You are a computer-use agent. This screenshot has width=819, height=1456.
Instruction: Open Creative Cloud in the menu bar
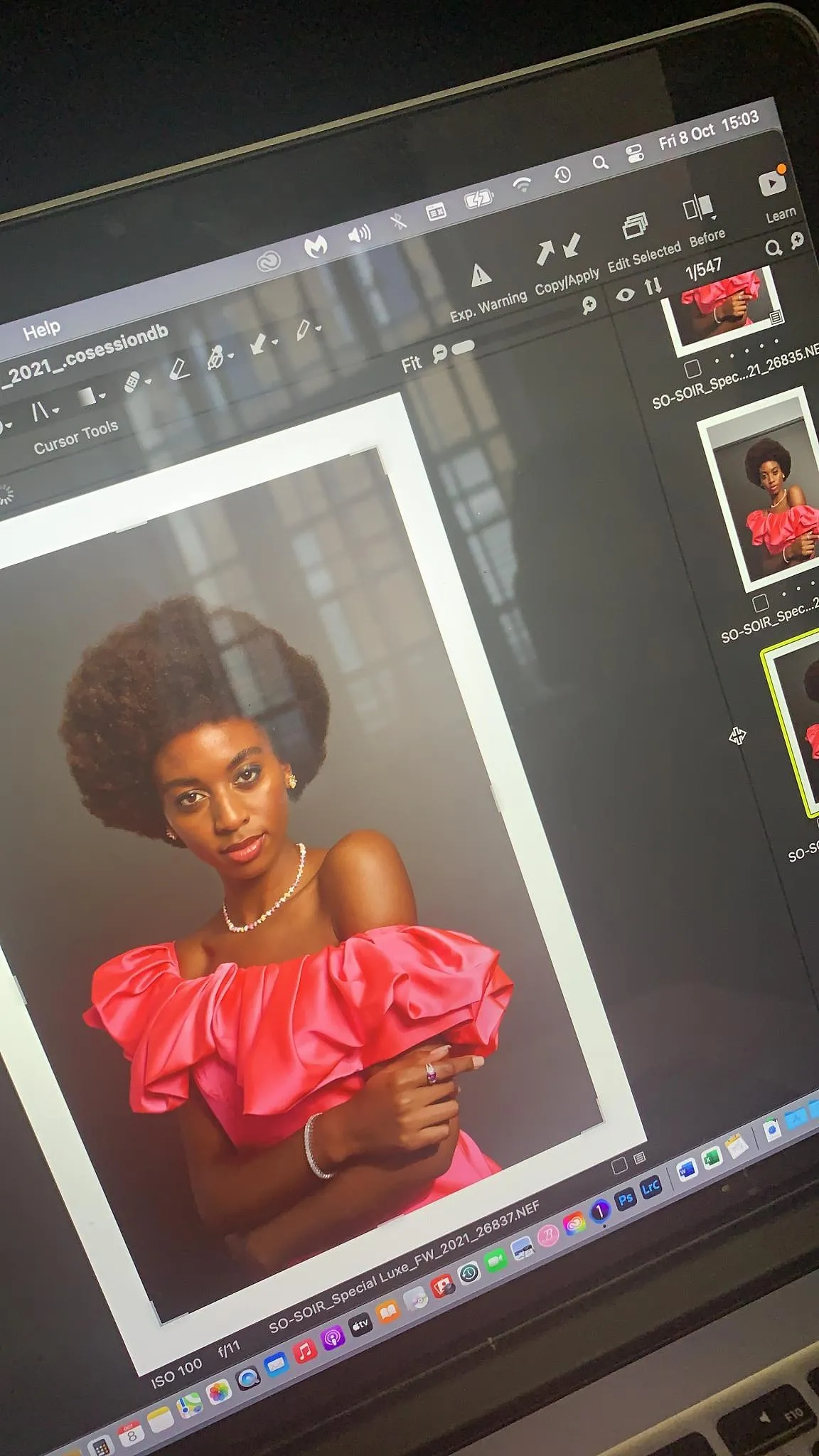click(269, 262)
